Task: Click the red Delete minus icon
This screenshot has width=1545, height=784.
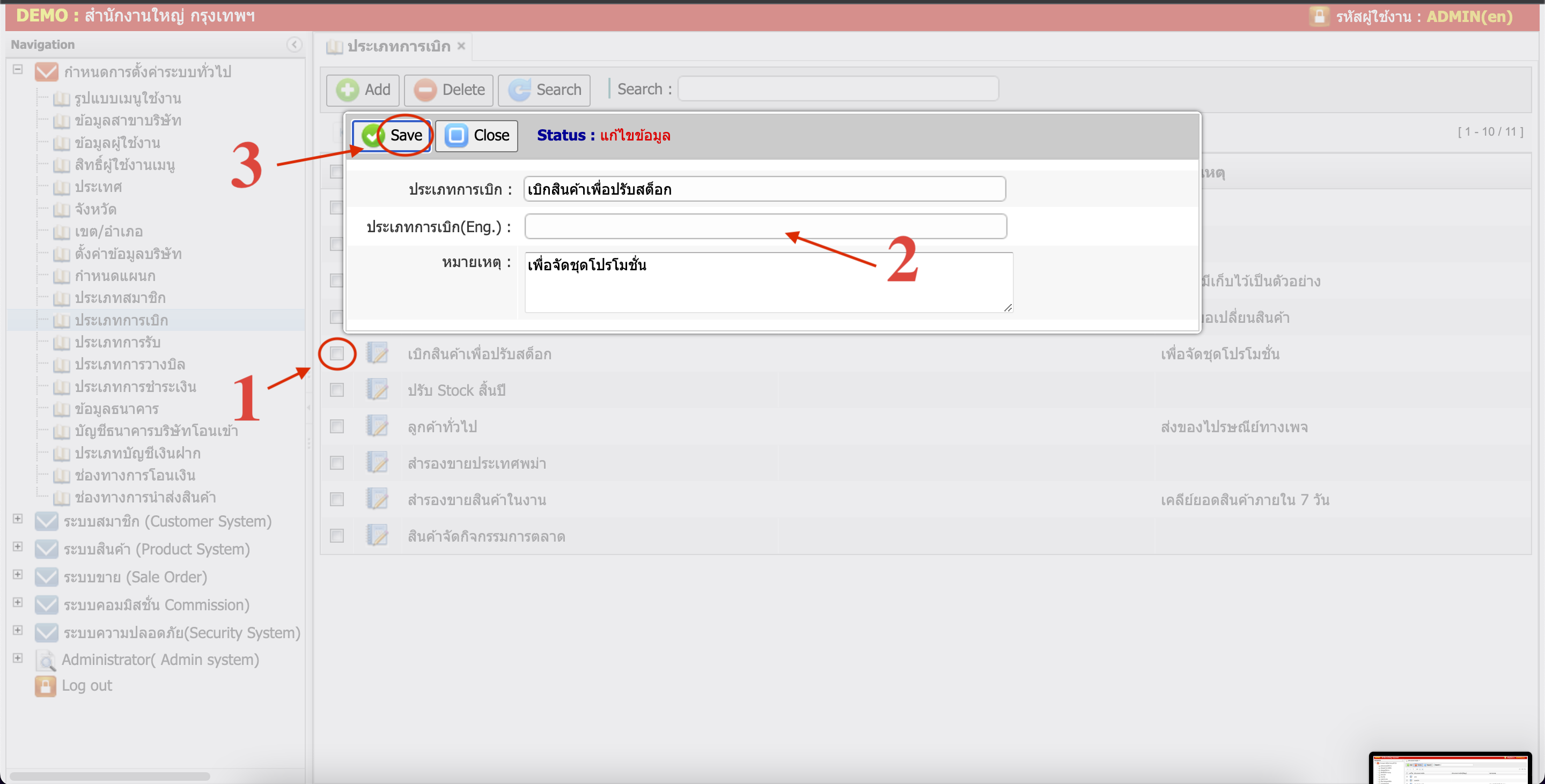Action: [425, 90]
